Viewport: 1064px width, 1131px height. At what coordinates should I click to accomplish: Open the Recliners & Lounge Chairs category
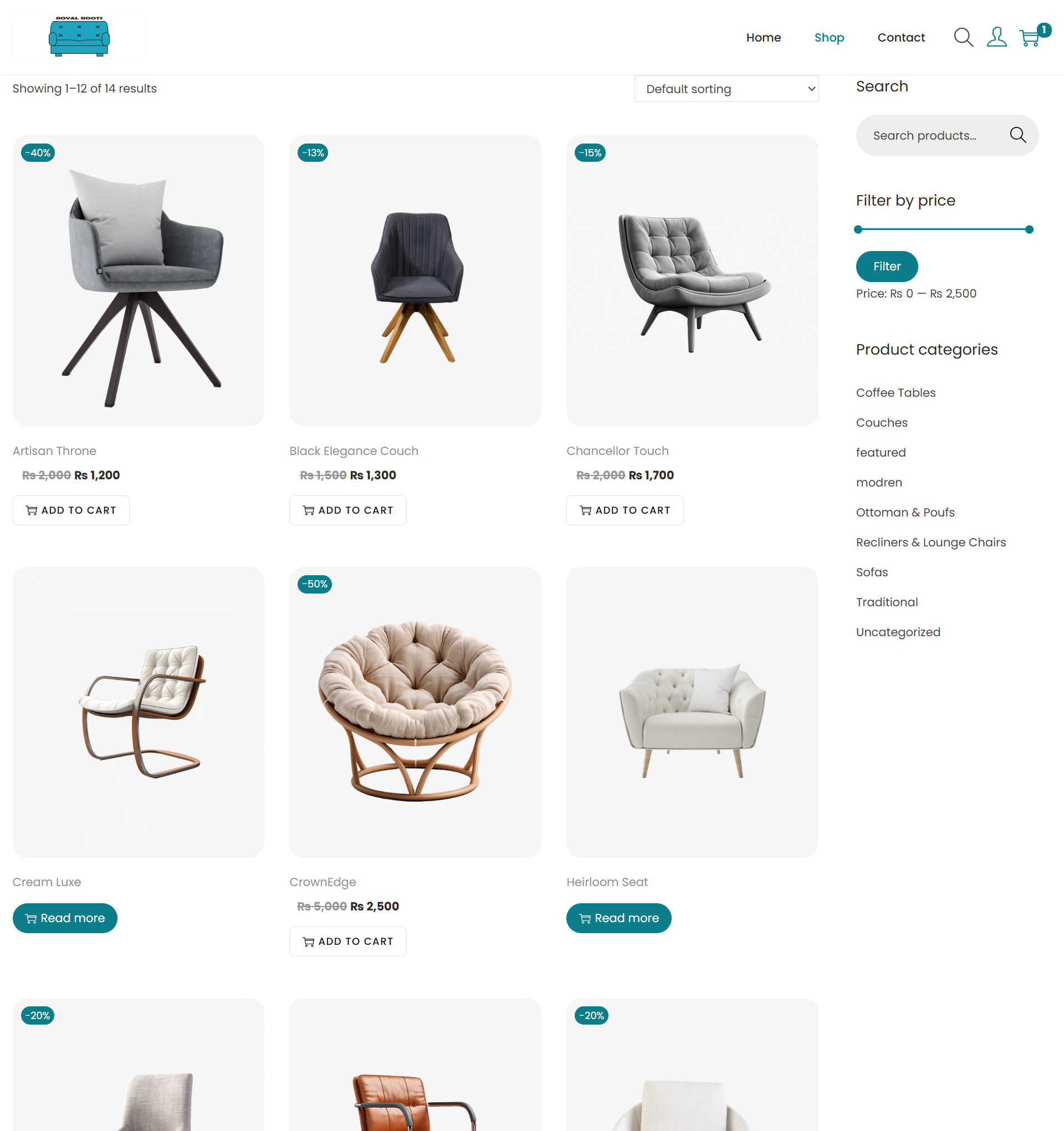(x=931, y=542)
